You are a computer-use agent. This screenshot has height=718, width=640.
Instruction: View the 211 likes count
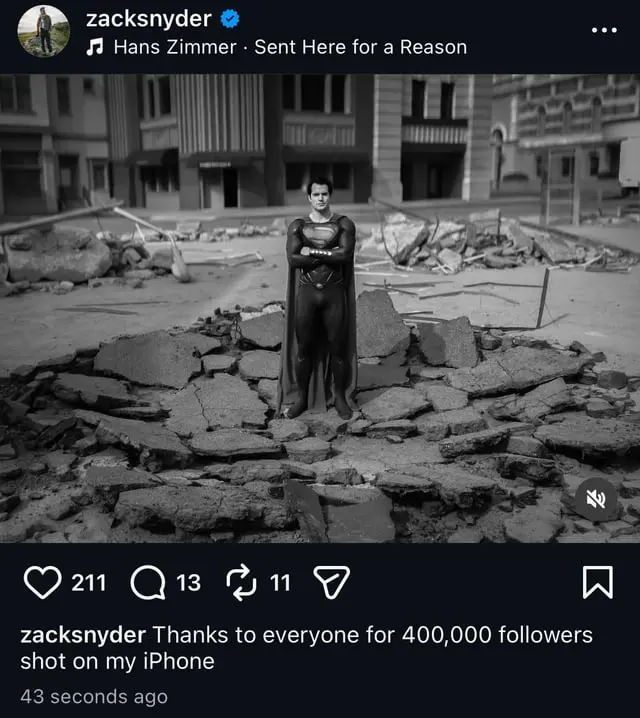[x=88, y=582]
